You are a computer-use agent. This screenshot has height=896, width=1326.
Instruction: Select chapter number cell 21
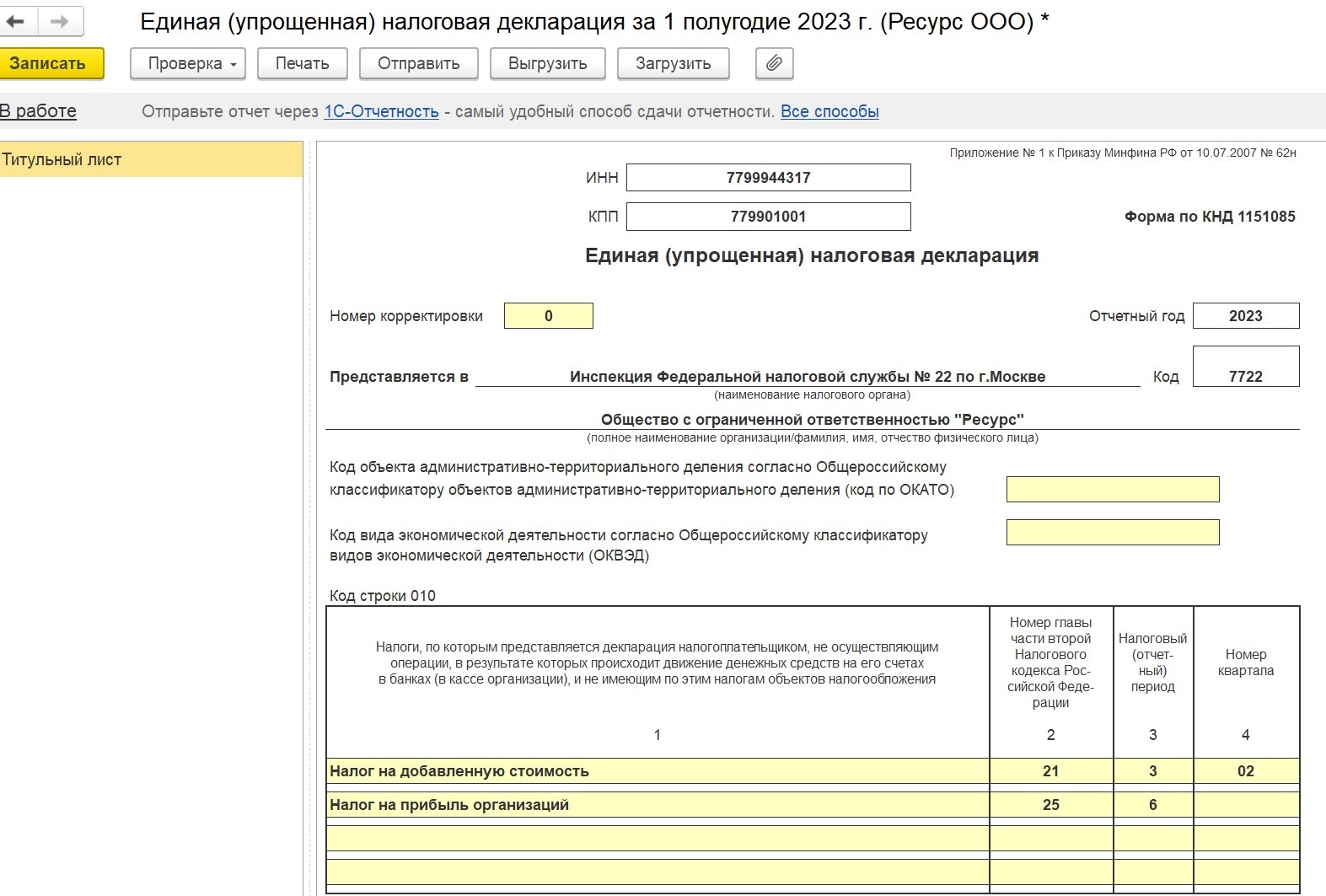(1051, 771)
